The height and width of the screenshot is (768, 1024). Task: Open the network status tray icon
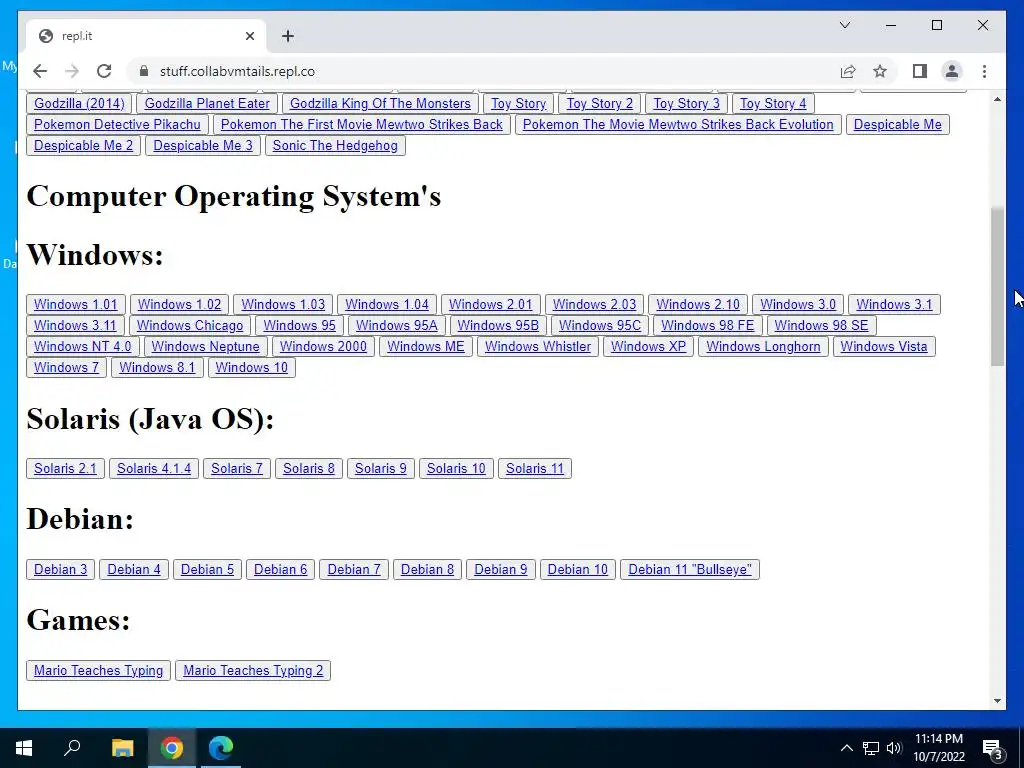click(871, 748)
